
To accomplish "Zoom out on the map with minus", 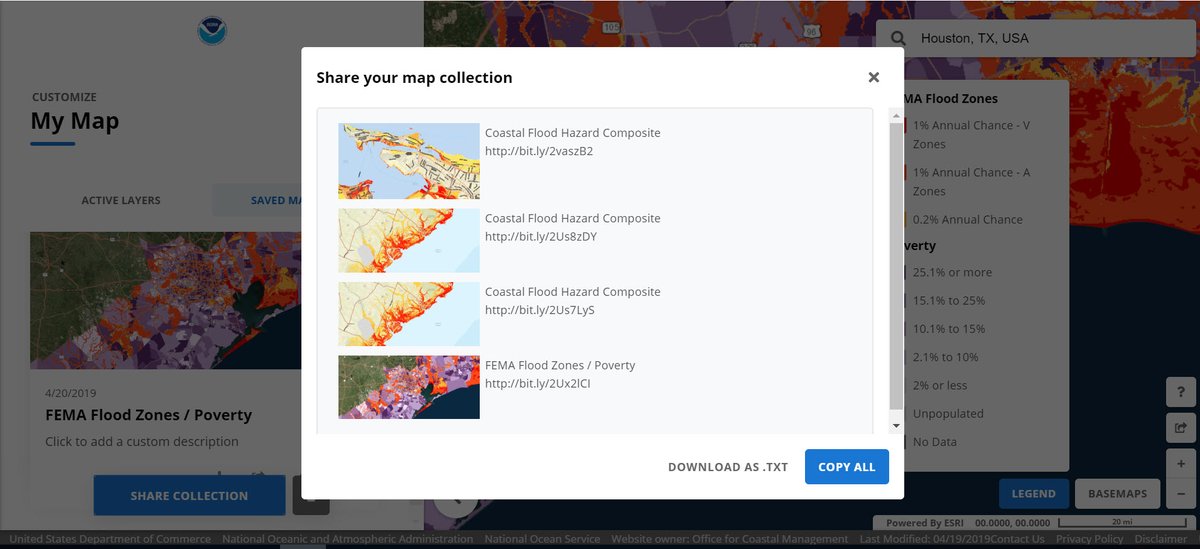I will coord(1181,493).
